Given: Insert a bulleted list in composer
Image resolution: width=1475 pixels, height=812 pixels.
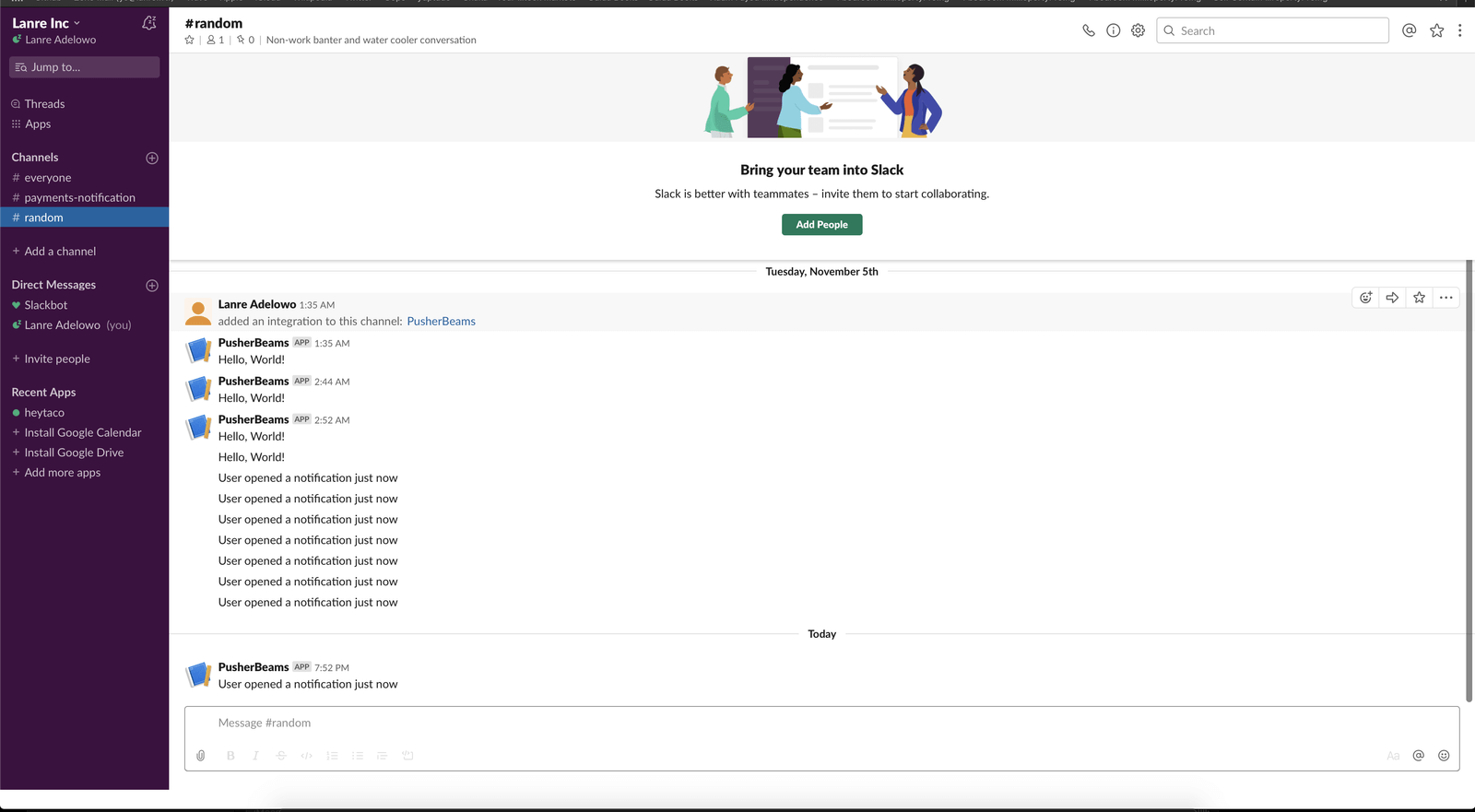Looking at the screenshot, I should 358,756.
